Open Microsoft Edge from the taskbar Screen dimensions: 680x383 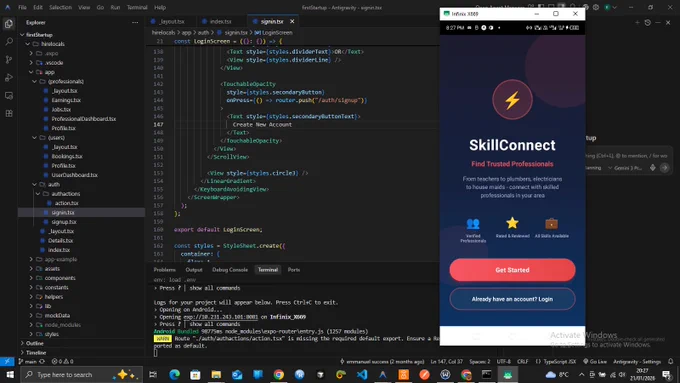pyautogui.click(x=174, y=374)
